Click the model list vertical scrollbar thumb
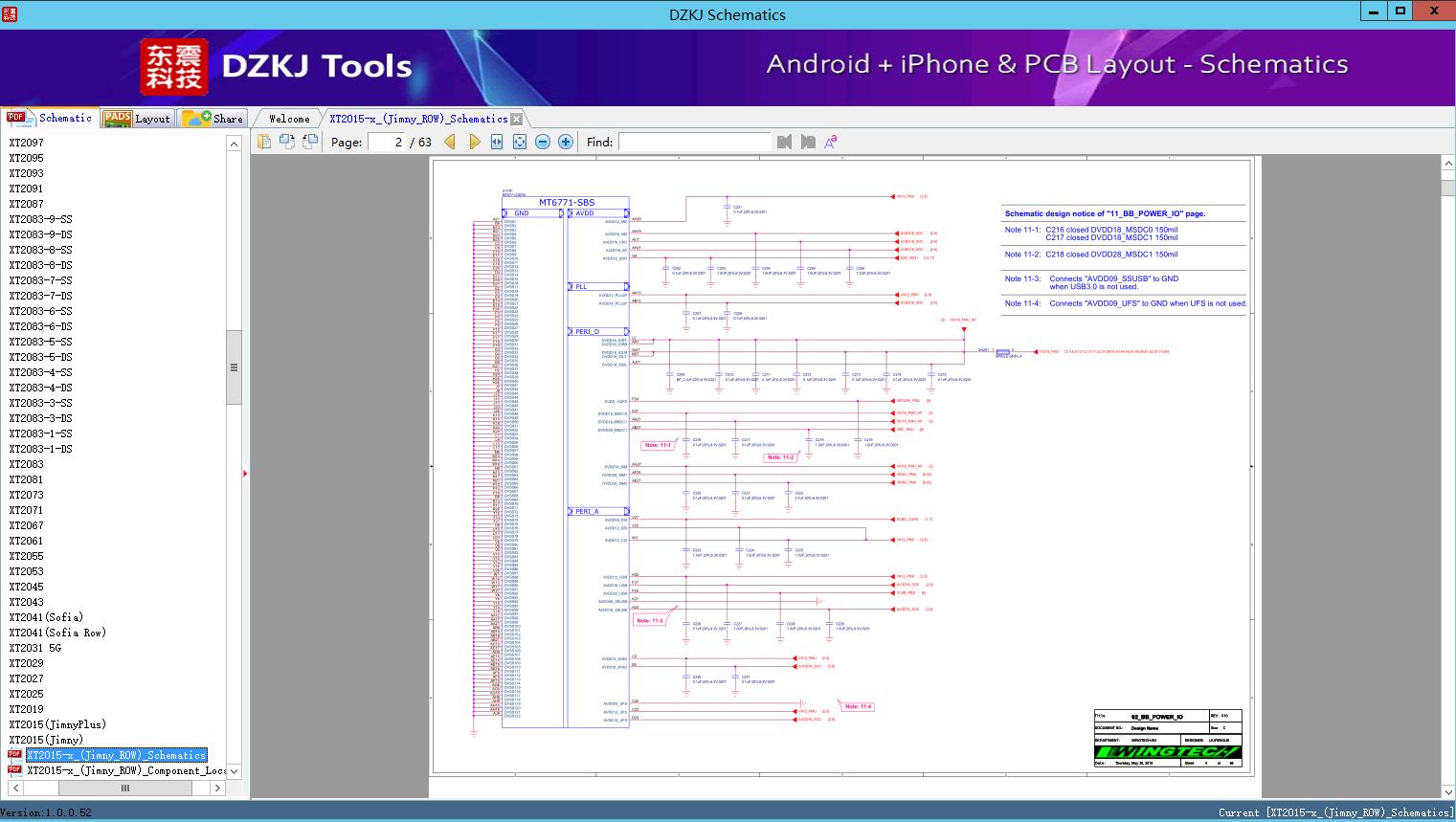This screenshot has height=822, width=1456. click(234, 367)
